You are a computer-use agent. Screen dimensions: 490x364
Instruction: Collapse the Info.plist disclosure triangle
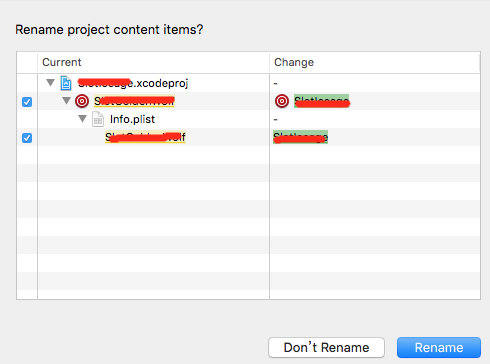point(82,118)
